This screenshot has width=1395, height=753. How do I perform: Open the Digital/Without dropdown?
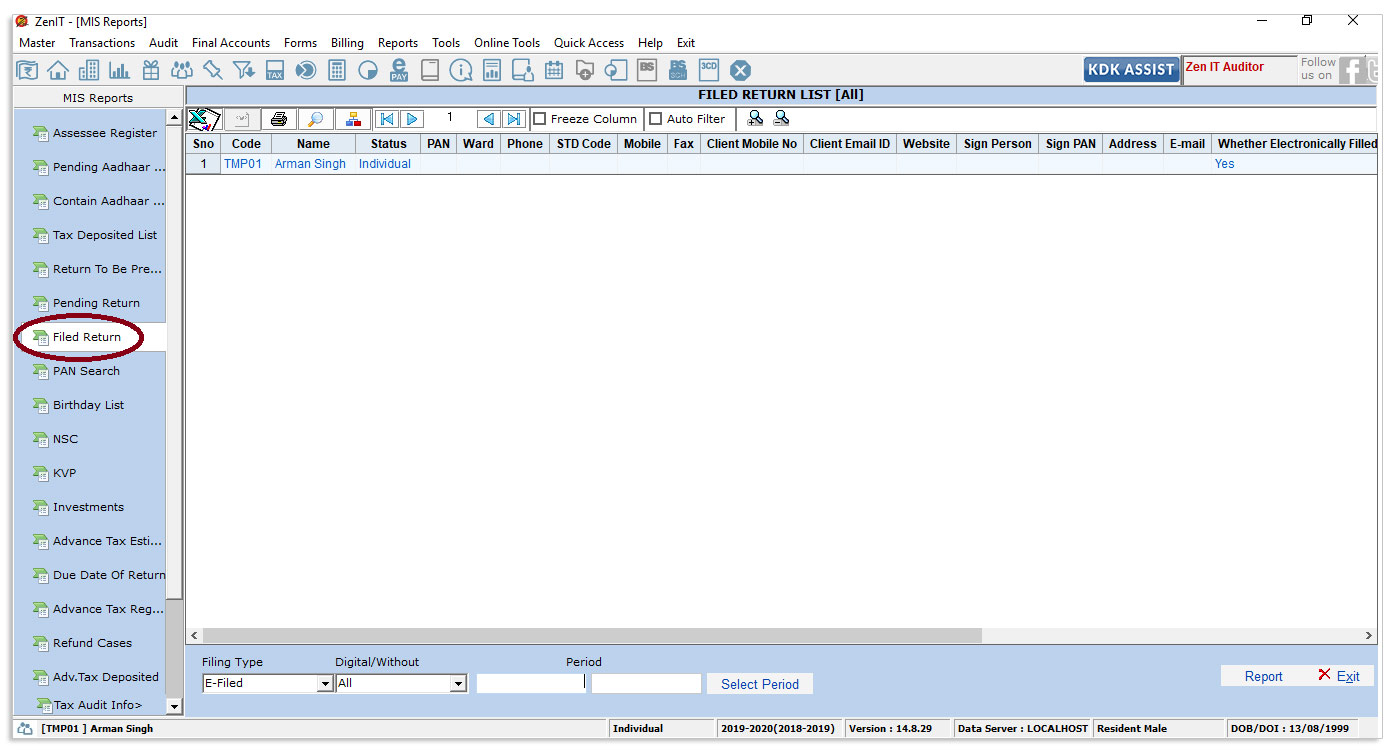[458, 684]
